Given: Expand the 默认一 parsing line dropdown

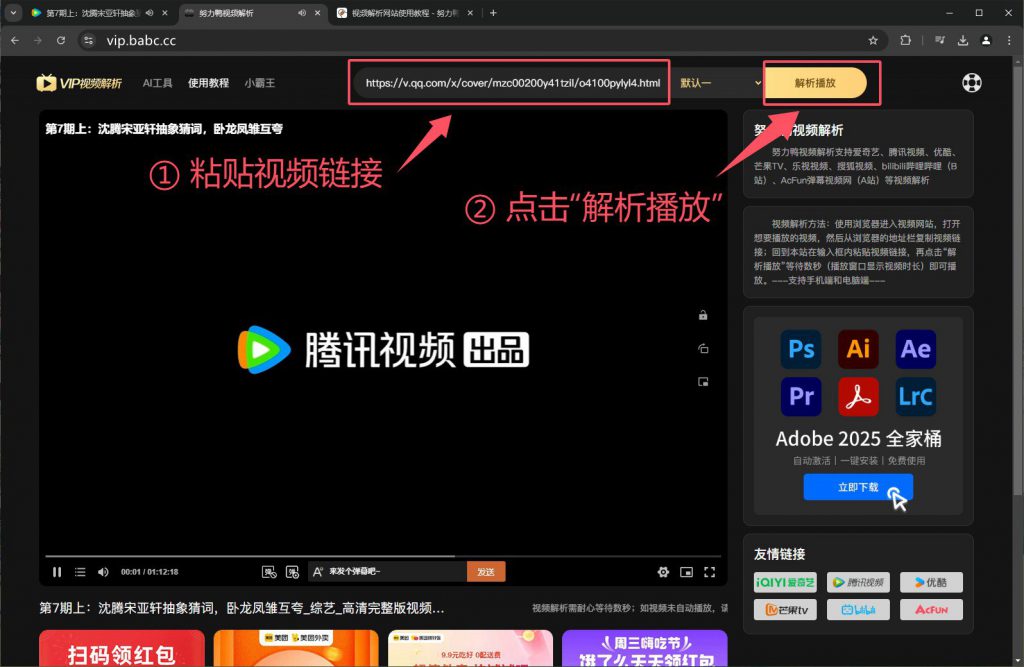Looking at the screenshot, I should click(720, 83).
